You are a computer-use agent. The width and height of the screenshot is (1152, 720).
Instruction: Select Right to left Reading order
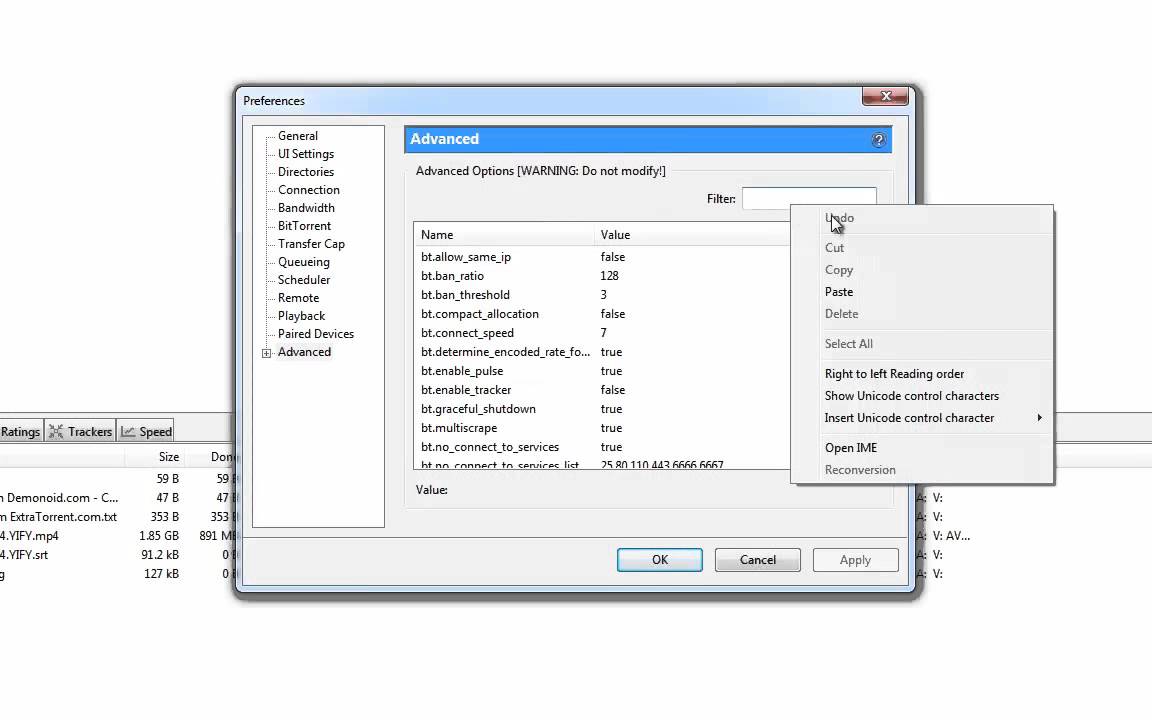click(x=894, y=374)
